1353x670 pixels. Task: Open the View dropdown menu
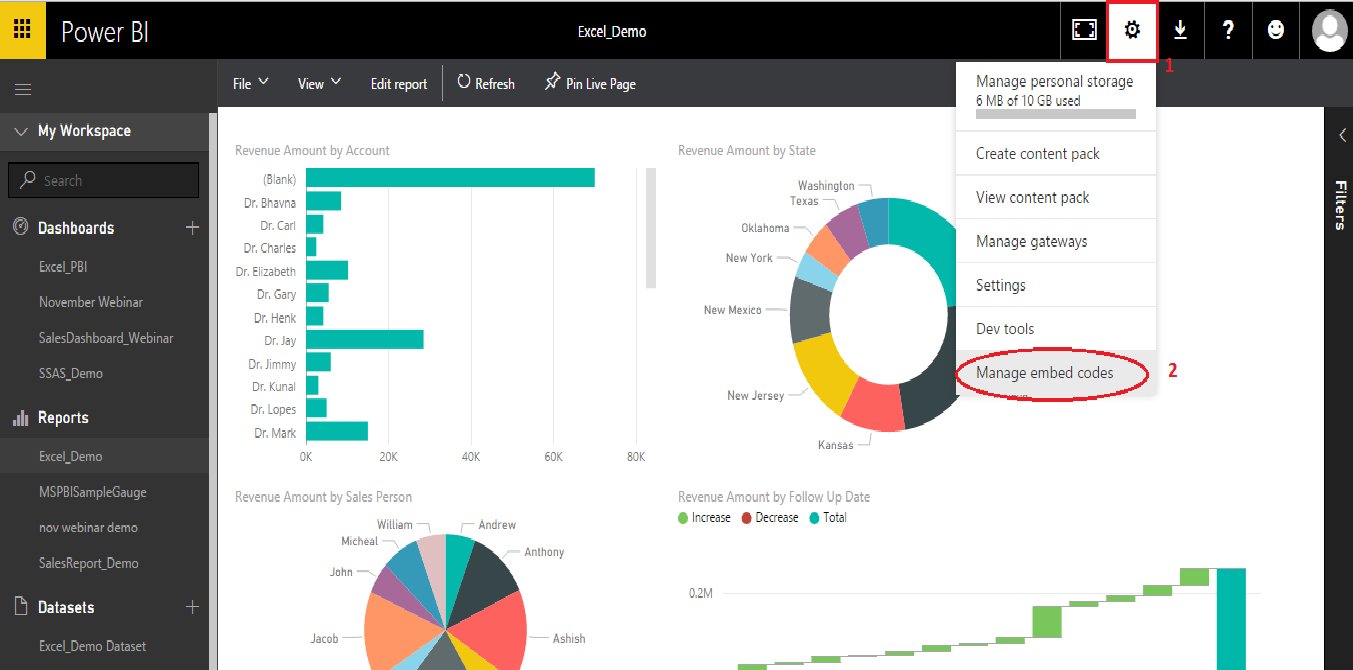319,84
